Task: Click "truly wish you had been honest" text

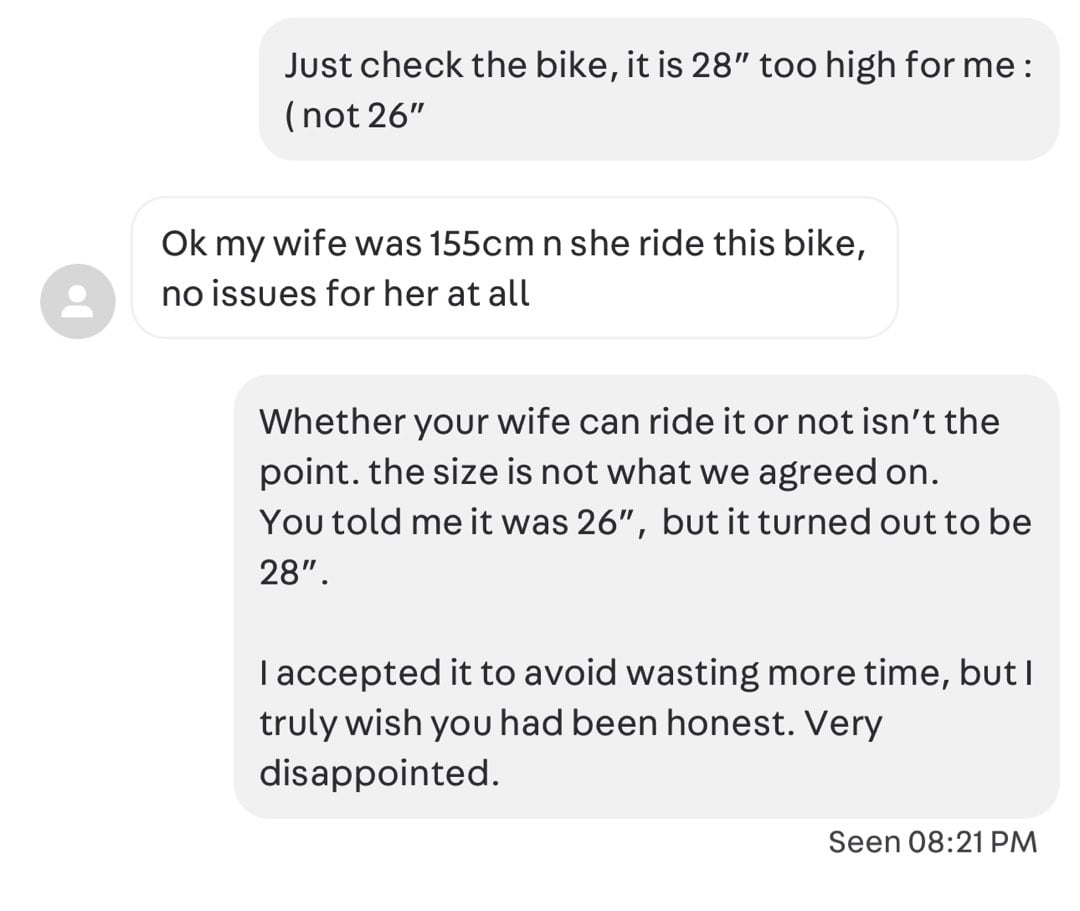Action: click(x=522, y=724)
